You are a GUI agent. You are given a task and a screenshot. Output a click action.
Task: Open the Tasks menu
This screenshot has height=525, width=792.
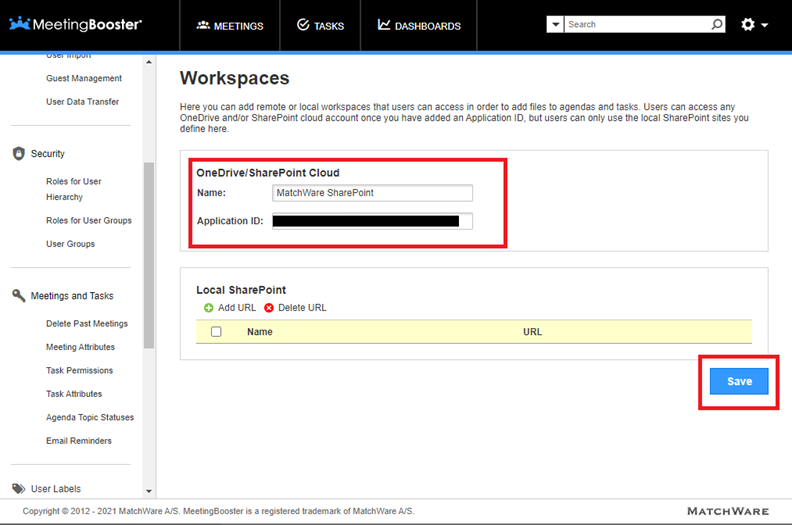point(320,25)
